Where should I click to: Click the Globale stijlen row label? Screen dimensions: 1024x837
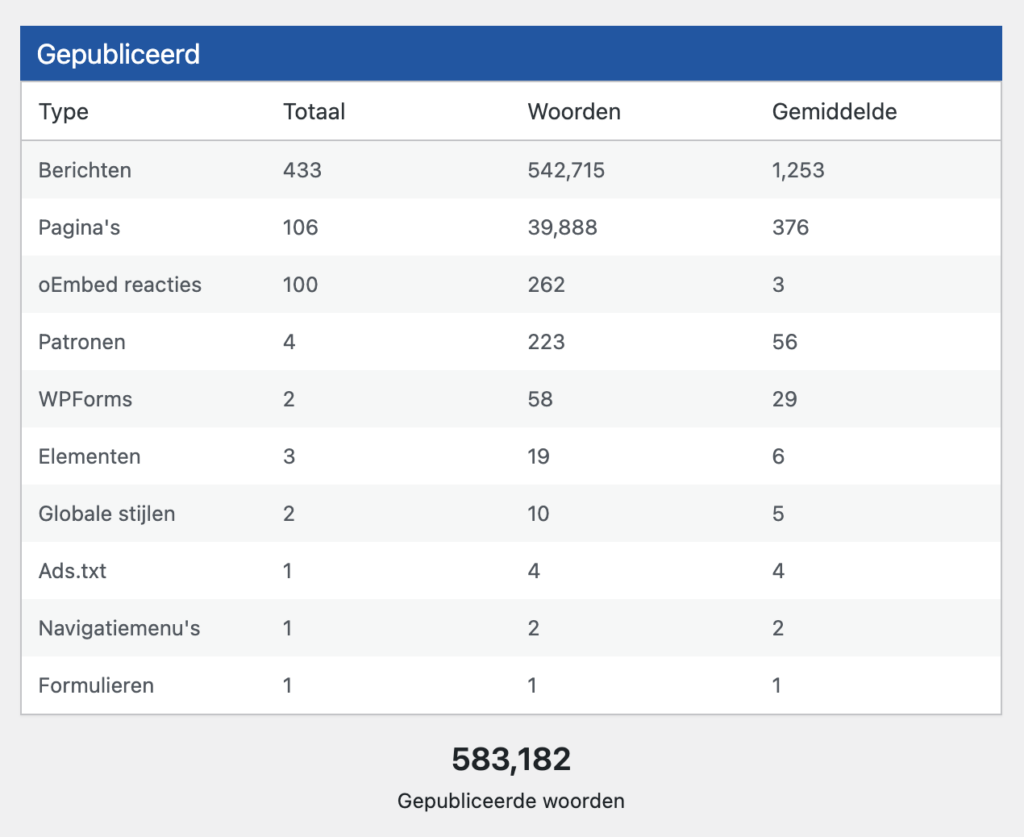coord(107,514)
